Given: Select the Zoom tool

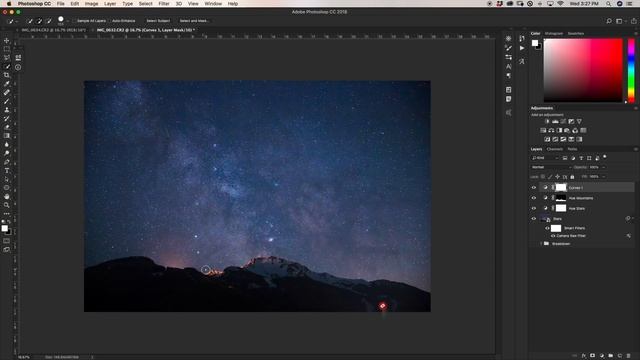Looking at the screenshot, I should pos(7,205).
